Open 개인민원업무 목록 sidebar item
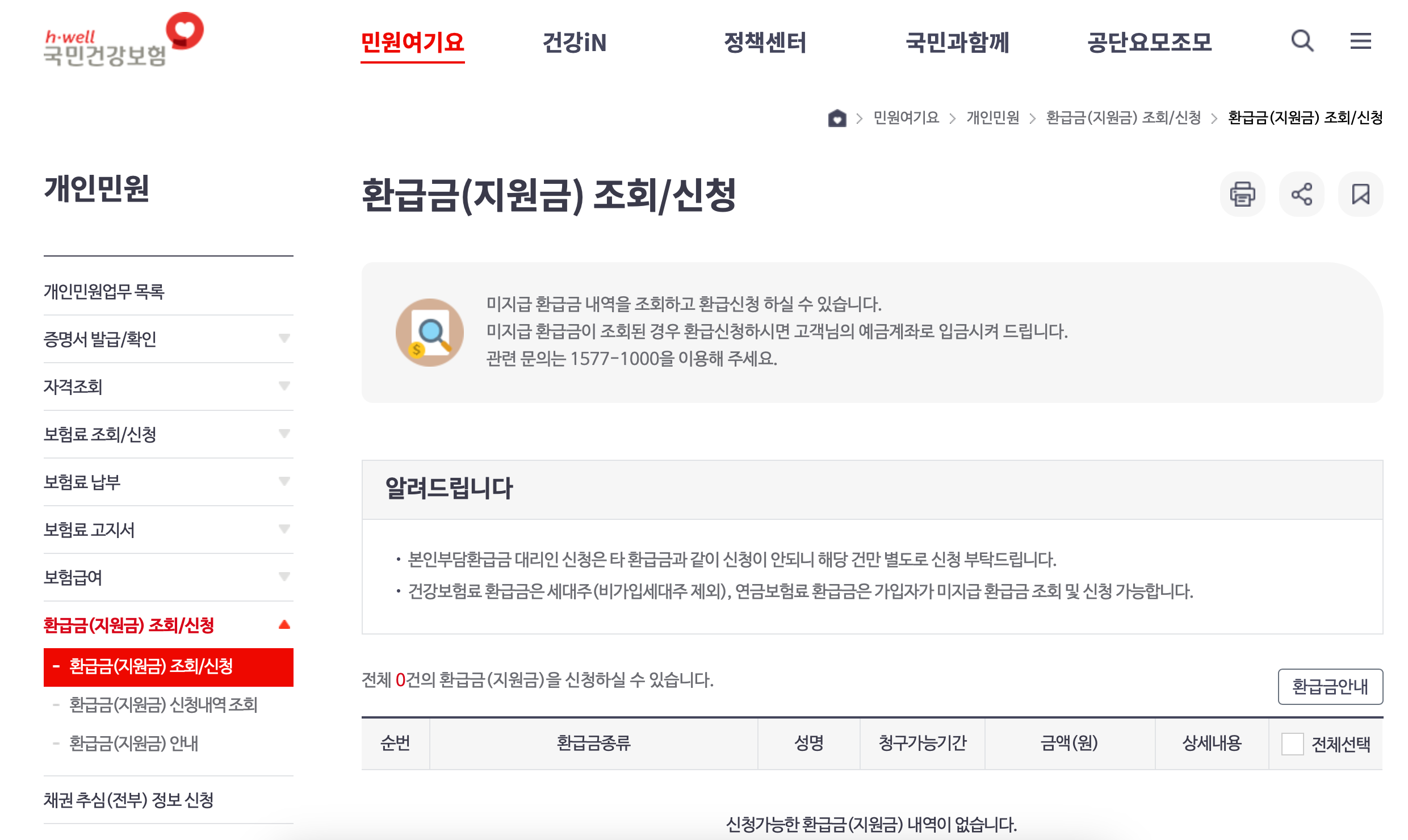The height and width of the screenshot is (840, 1408). pyautogui.click(x=104, y=291)
